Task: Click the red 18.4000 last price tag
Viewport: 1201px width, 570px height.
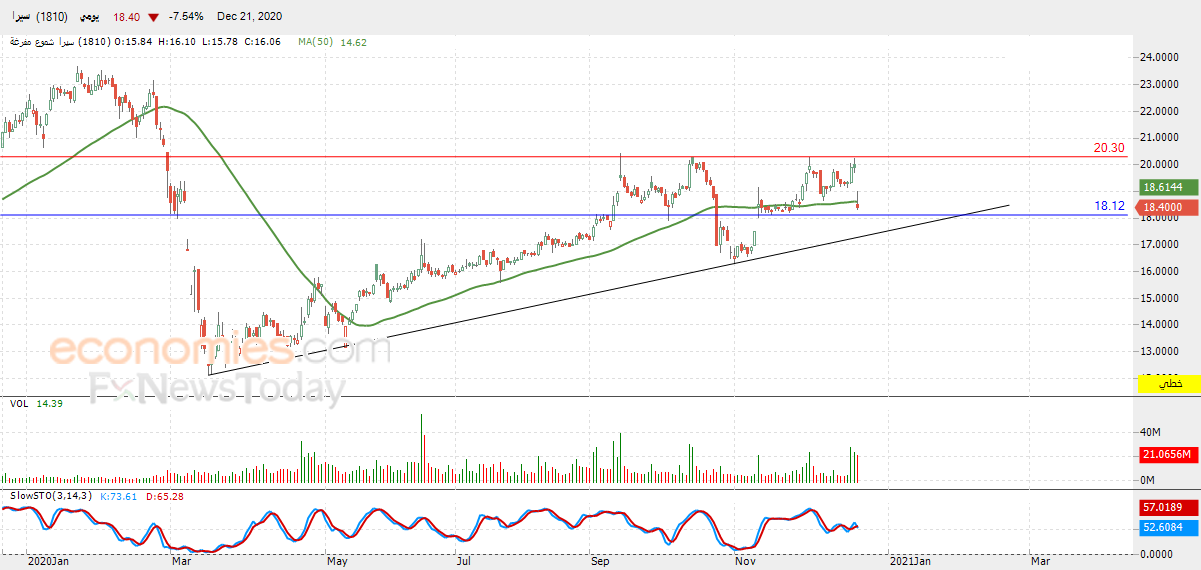Action: [1169, 207]
